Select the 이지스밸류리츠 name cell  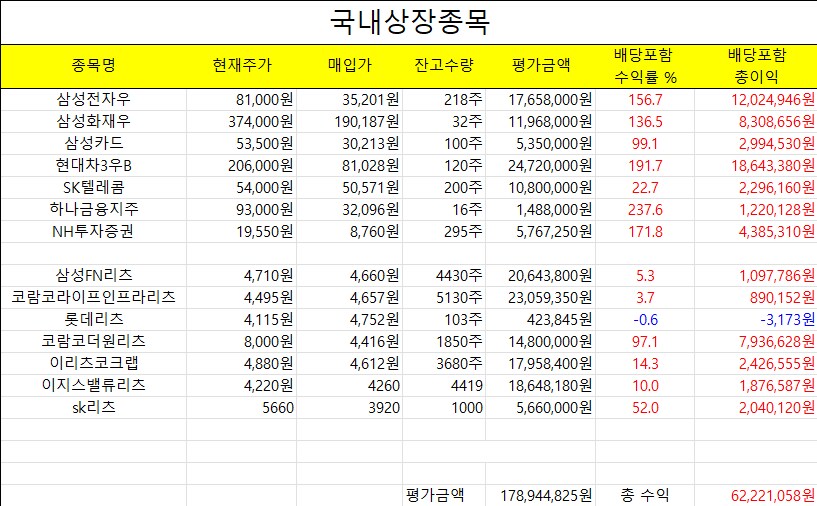pos(94,386)
